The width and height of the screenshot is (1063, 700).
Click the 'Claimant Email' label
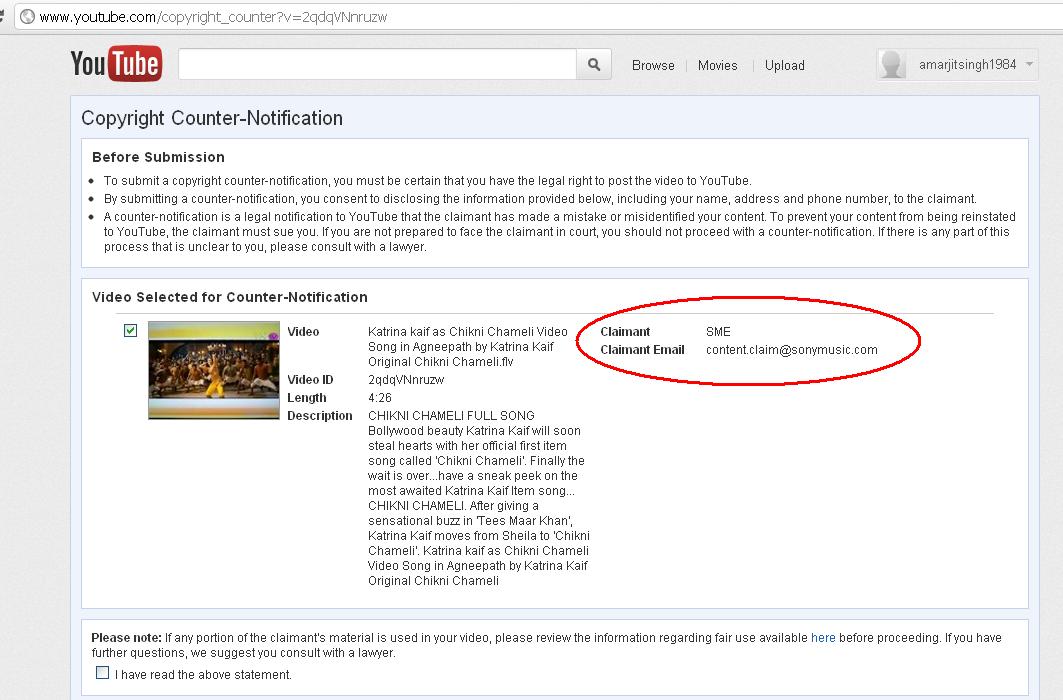point(642,350)
